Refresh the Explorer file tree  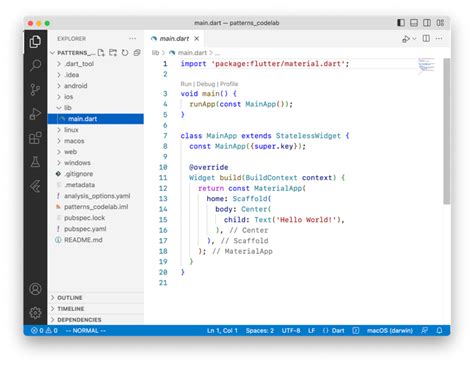click(x=125, y=53)
